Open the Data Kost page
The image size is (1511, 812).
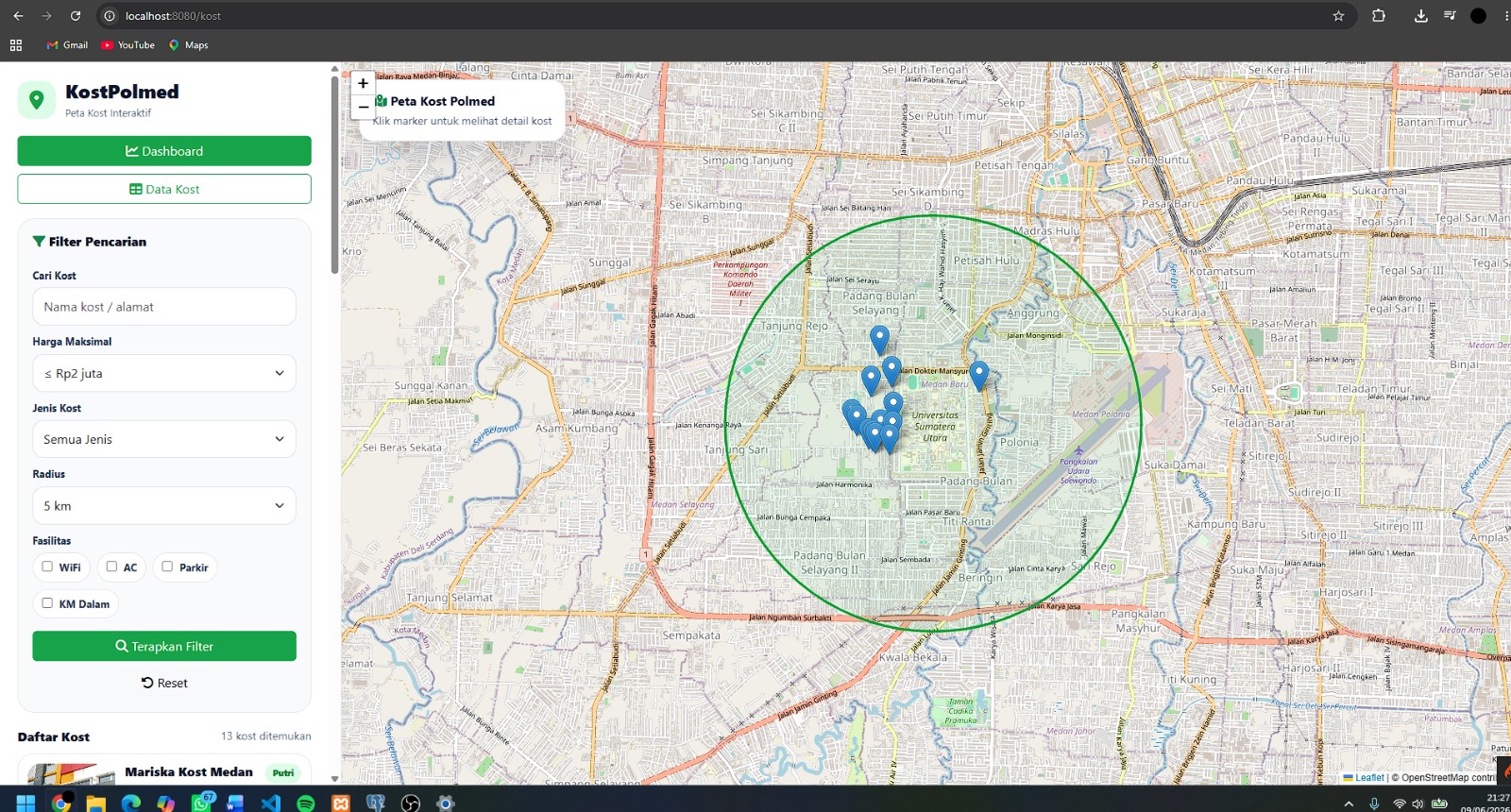[x=164, y=189]
